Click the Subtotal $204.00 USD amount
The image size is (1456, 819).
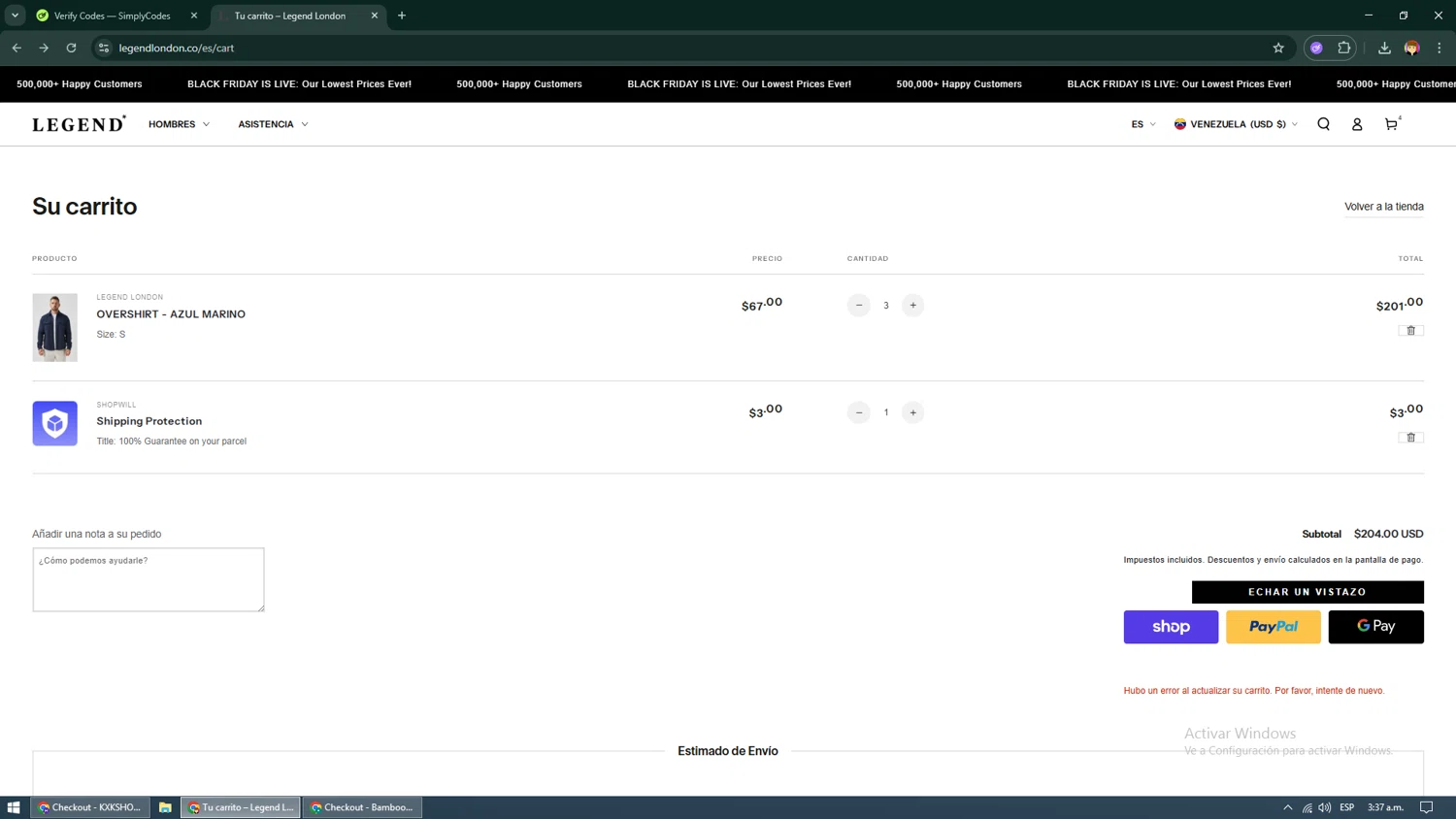pos(1389,534)
